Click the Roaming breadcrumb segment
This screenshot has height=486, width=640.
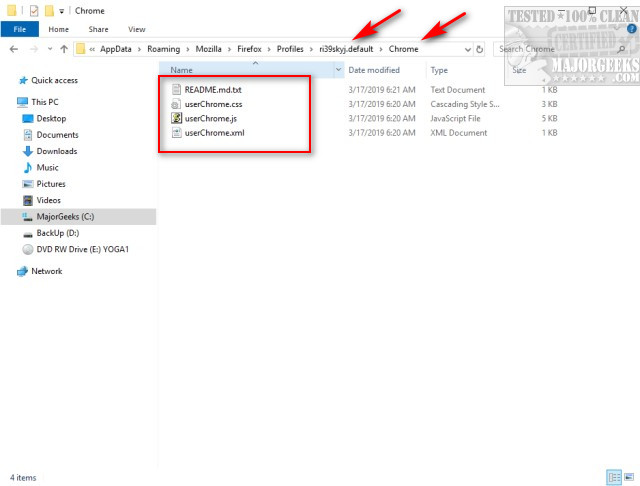(x=163, y=49)
